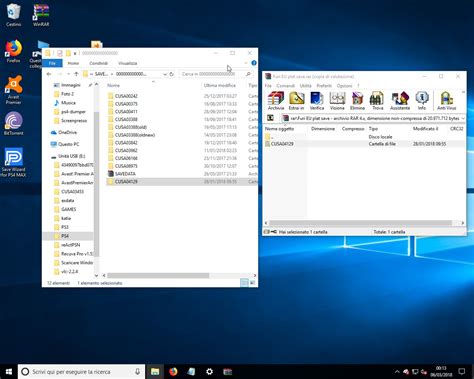
Task: Open WinRAR's Preferiti menu
Action: [324, 86]
